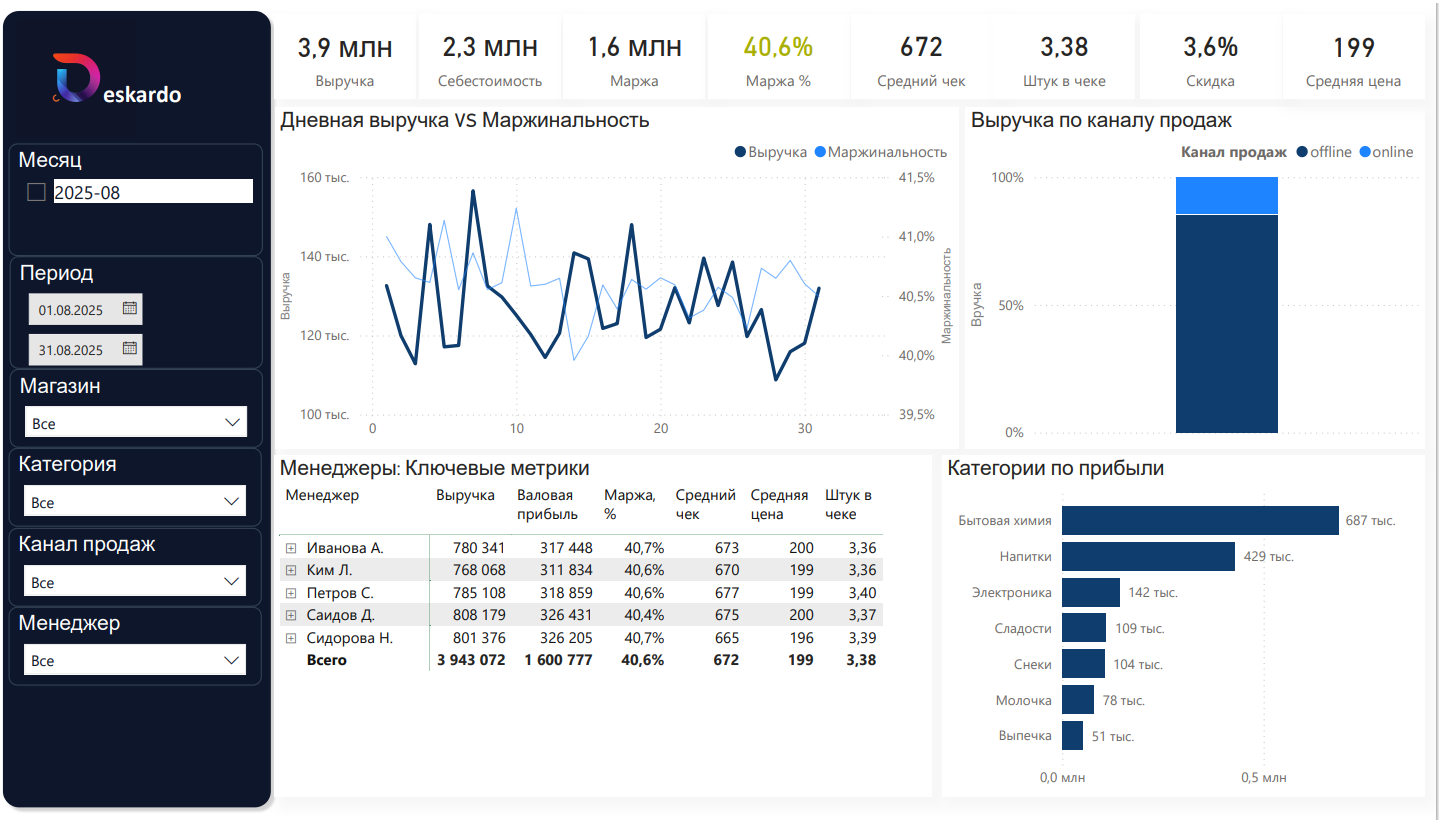Open the Магазин dropdown
Viewport: 1440px width, 820px height.
(x=135, y=423)
